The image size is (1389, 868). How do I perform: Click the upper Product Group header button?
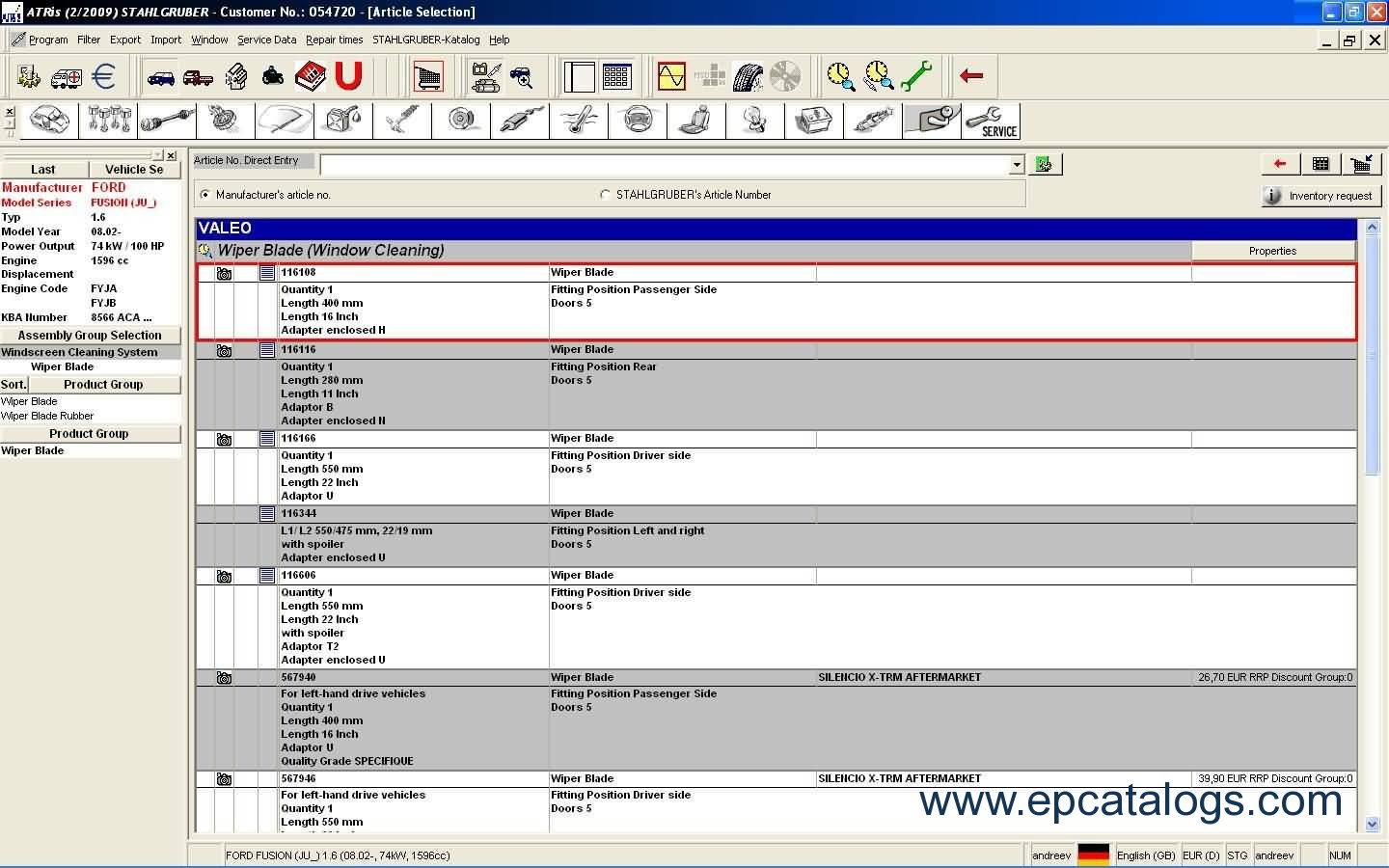[x=103, y=384]
